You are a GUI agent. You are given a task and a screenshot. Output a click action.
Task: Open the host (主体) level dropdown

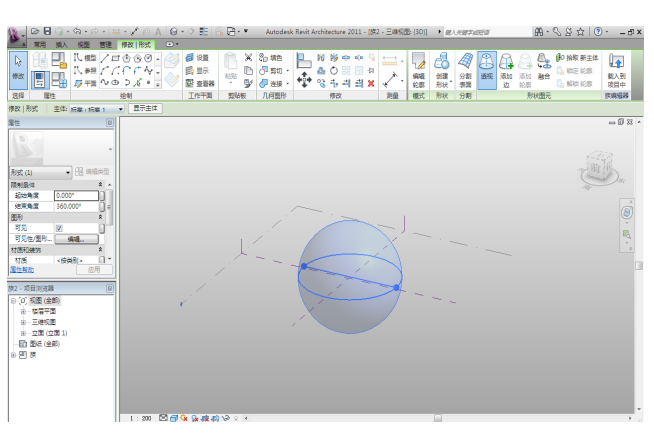pyautogui.click(x=121, y=108)
